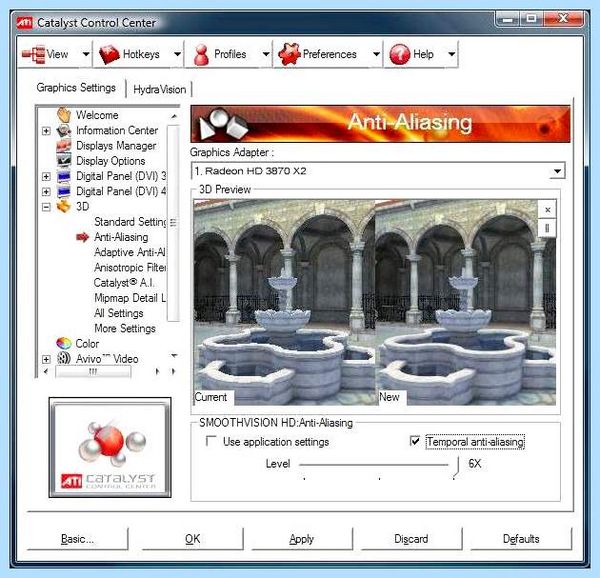This screenshot has height=578, width=600.
Task: Expand the Digital Panel (DVI) 3 node
Action: click(46, 176)
